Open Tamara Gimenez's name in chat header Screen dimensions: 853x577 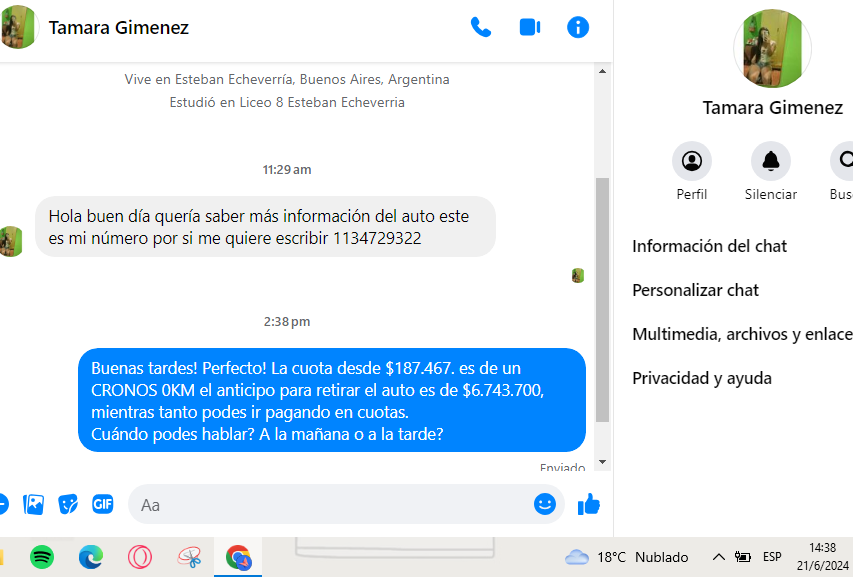[x=119, y=28]
